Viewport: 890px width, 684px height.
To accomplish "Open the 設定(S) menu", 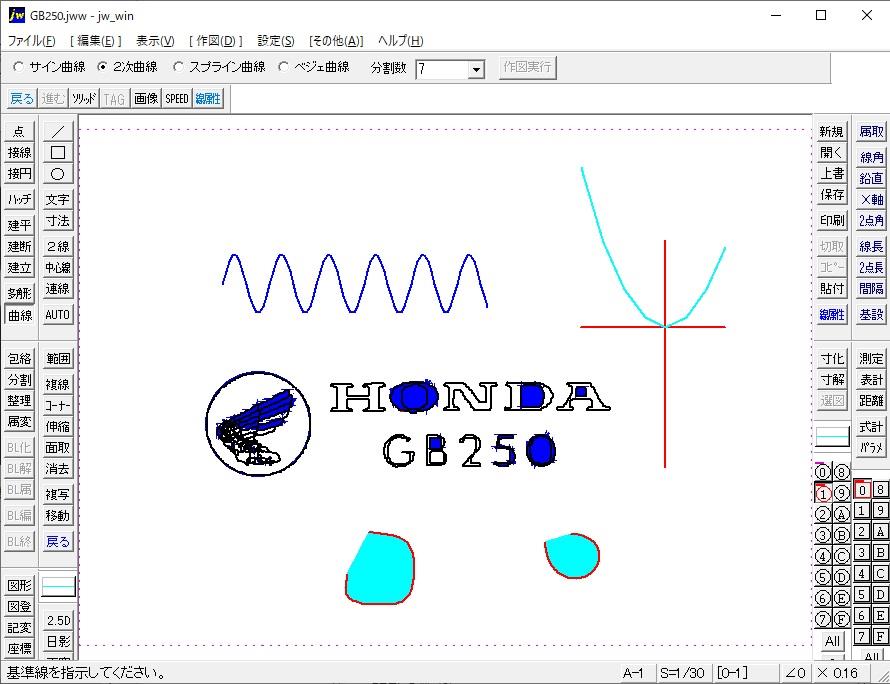I will pos(276,41).
